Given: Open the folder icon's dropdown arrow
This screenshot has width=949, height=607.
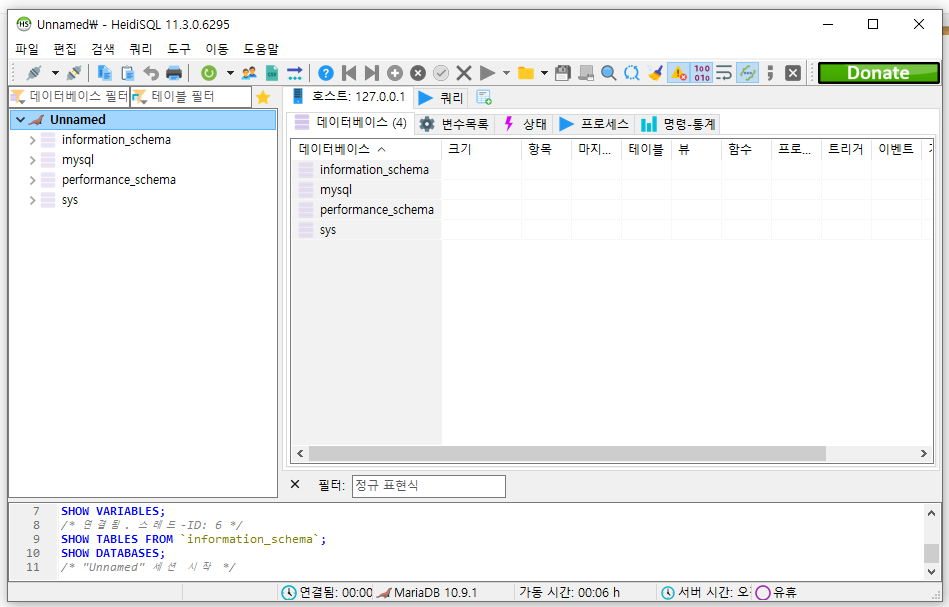Looking at the screenshot, I should pyautogui.click(x=544, y=73).
